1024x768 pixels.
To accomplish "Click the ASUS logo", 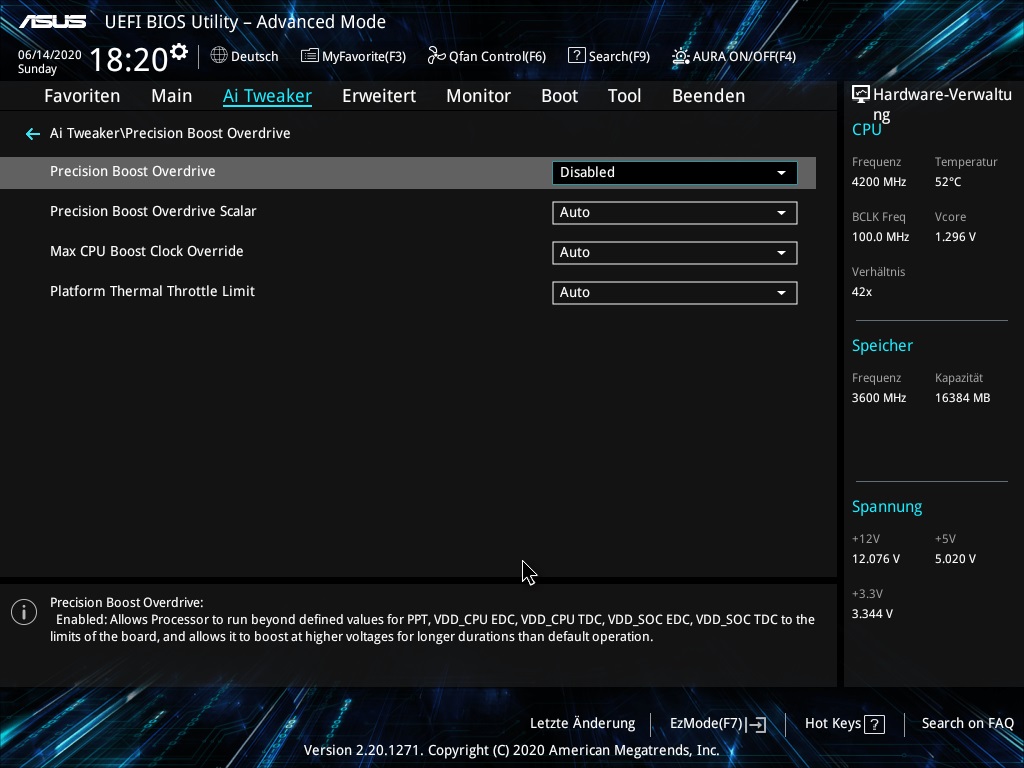I will tap(52, 22).
